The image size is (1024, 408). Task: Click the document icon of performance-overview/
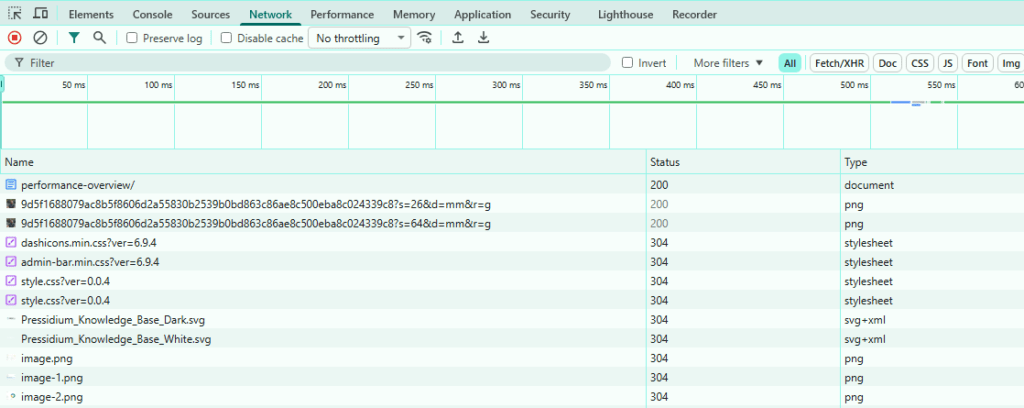coord(10,185)
